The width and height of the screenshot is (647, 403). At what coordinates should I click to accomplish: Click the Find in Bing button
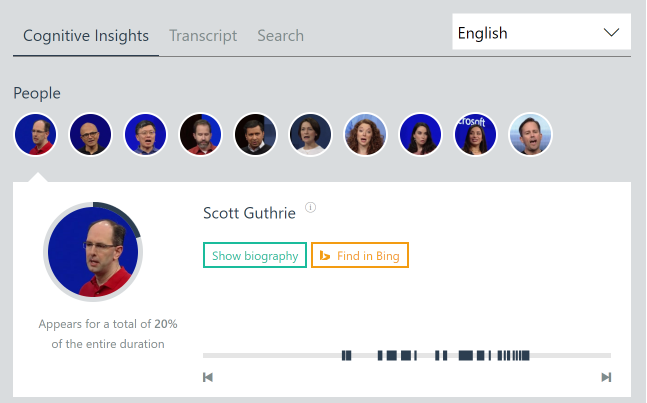pos(360,255)
